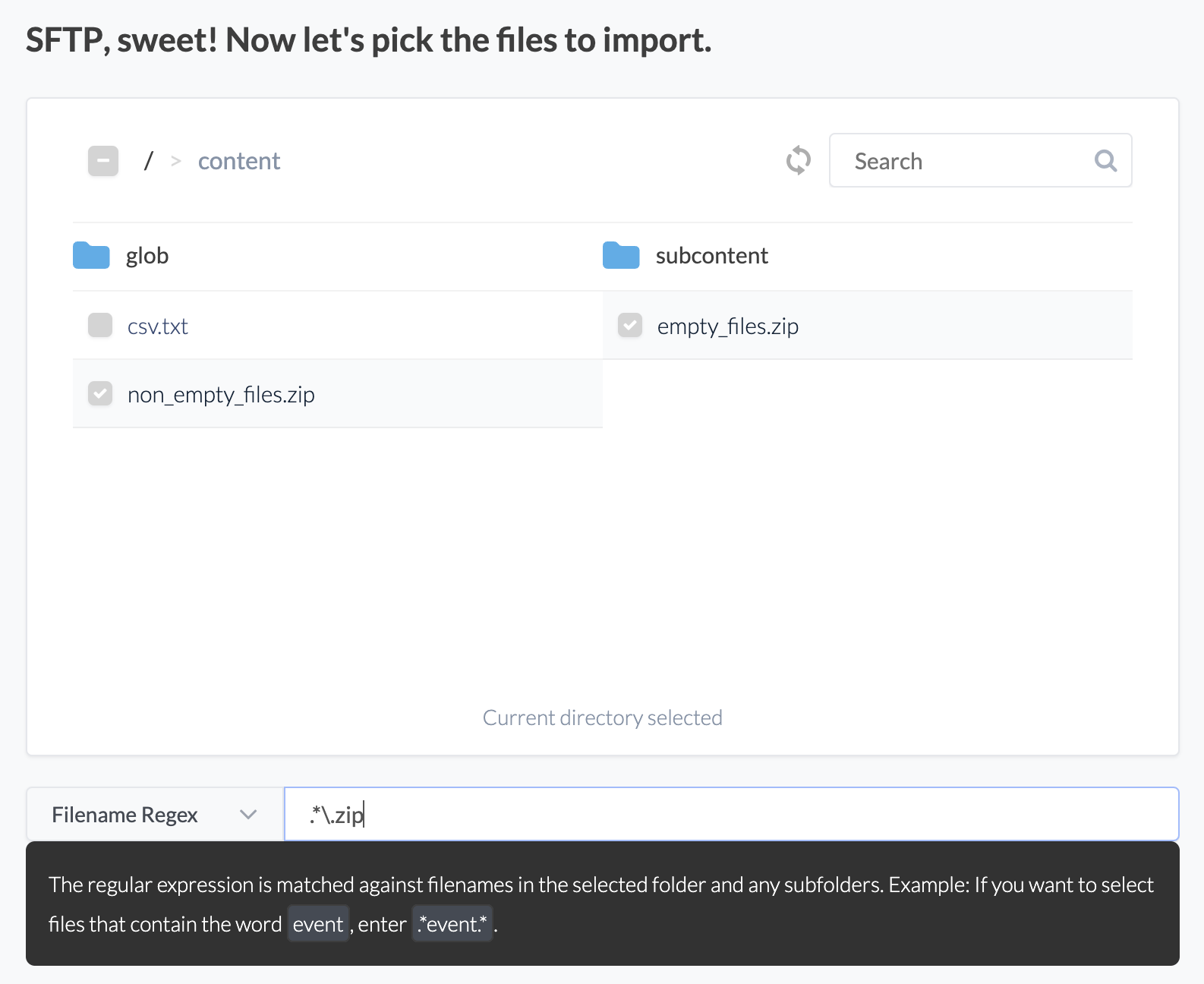Uncheck the non_empty_files.zip checkbox
The width and height of the screenshot is (1204, 984).
click(x=100, y=394)
